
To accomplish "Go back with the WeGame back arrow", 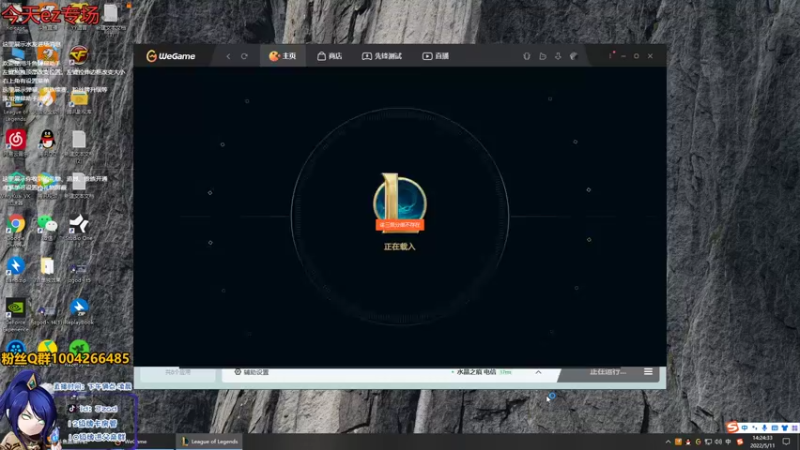I will point(228,56).
